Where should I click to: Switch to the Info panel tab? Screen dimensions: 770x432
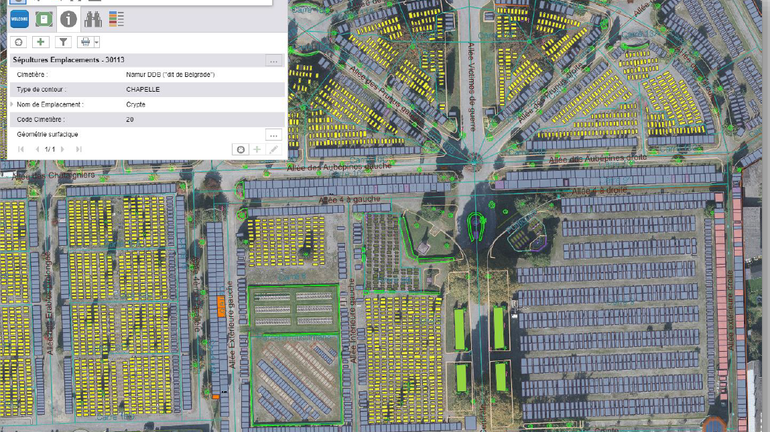tap(68, 19)
